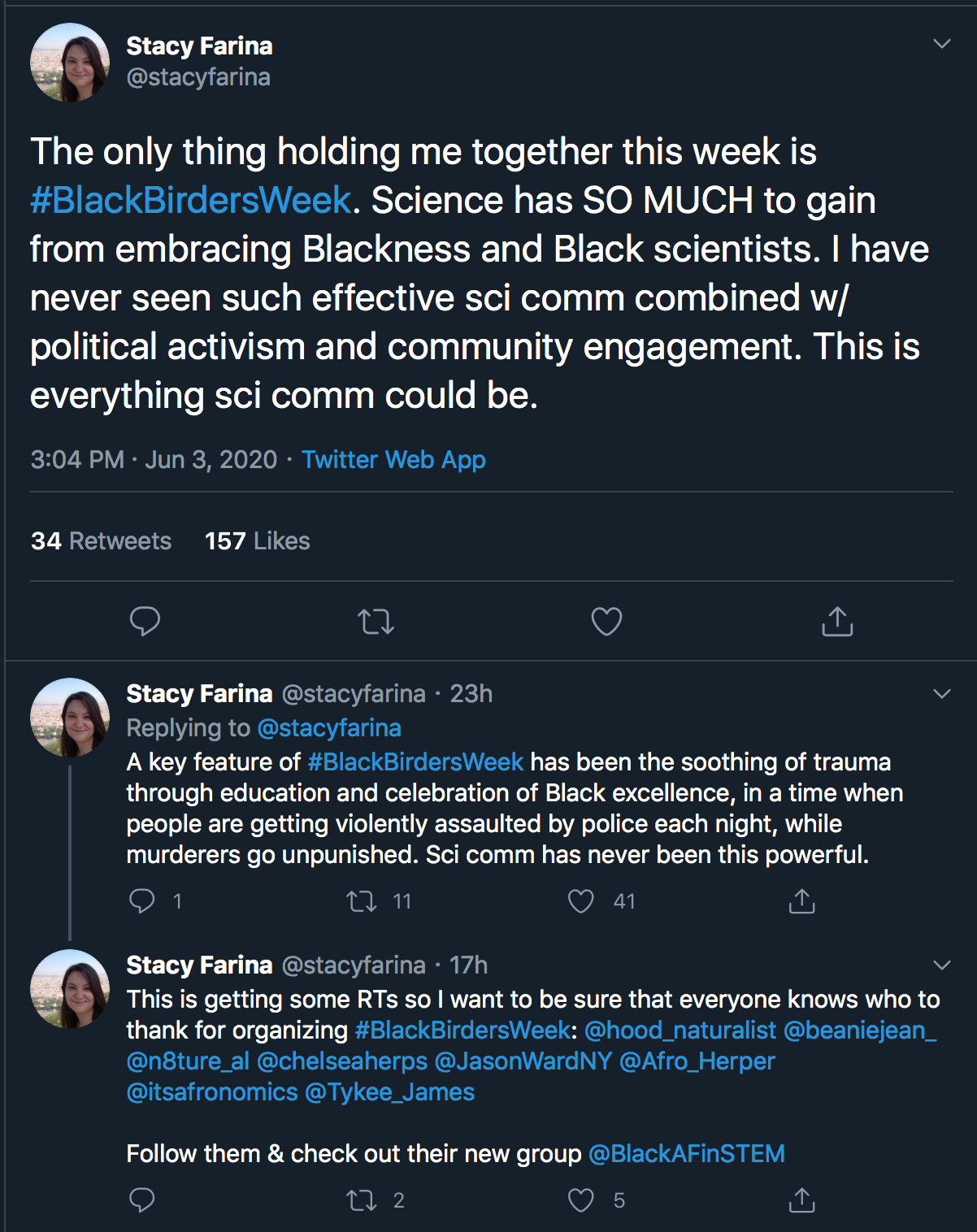This screenshot has height=1232, width=977.
Task: Like the tweet with 5 likes
Action: 581,1200
